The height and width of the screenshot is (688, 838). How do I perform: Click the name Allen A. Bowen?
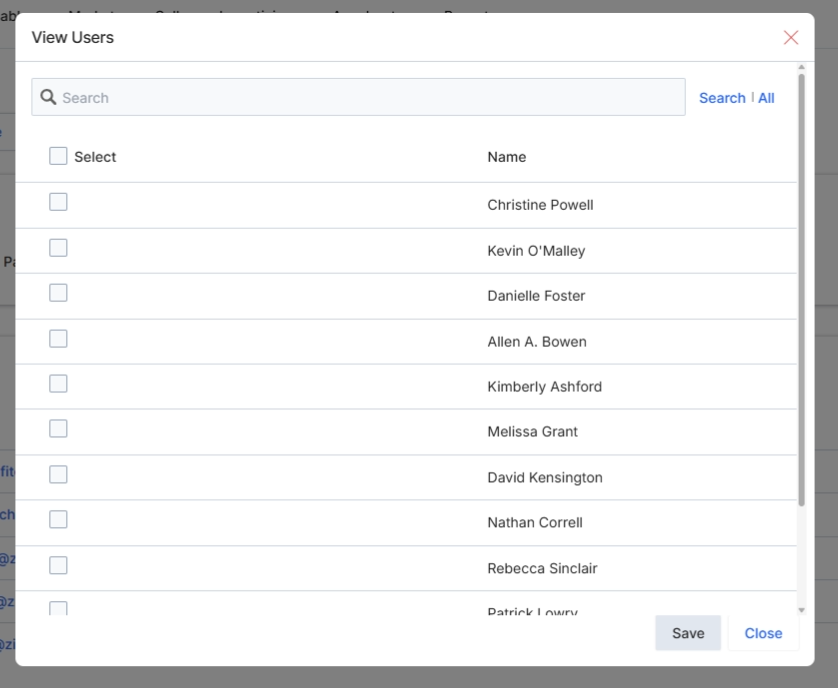point(537,342)
